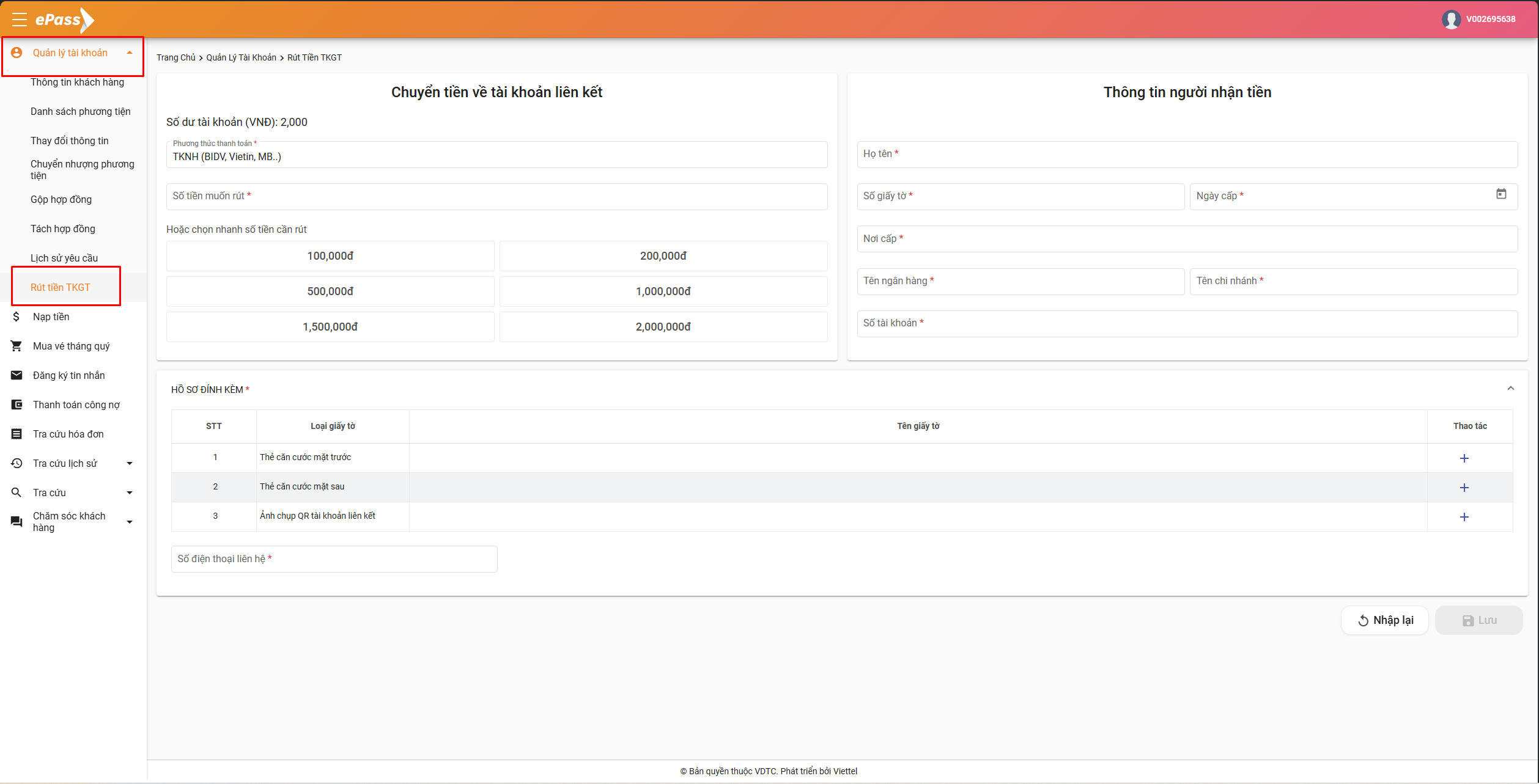1539x784 pixels.
Task: Click Trang Chủ breadcrumb link
Action: pos(175,57)
